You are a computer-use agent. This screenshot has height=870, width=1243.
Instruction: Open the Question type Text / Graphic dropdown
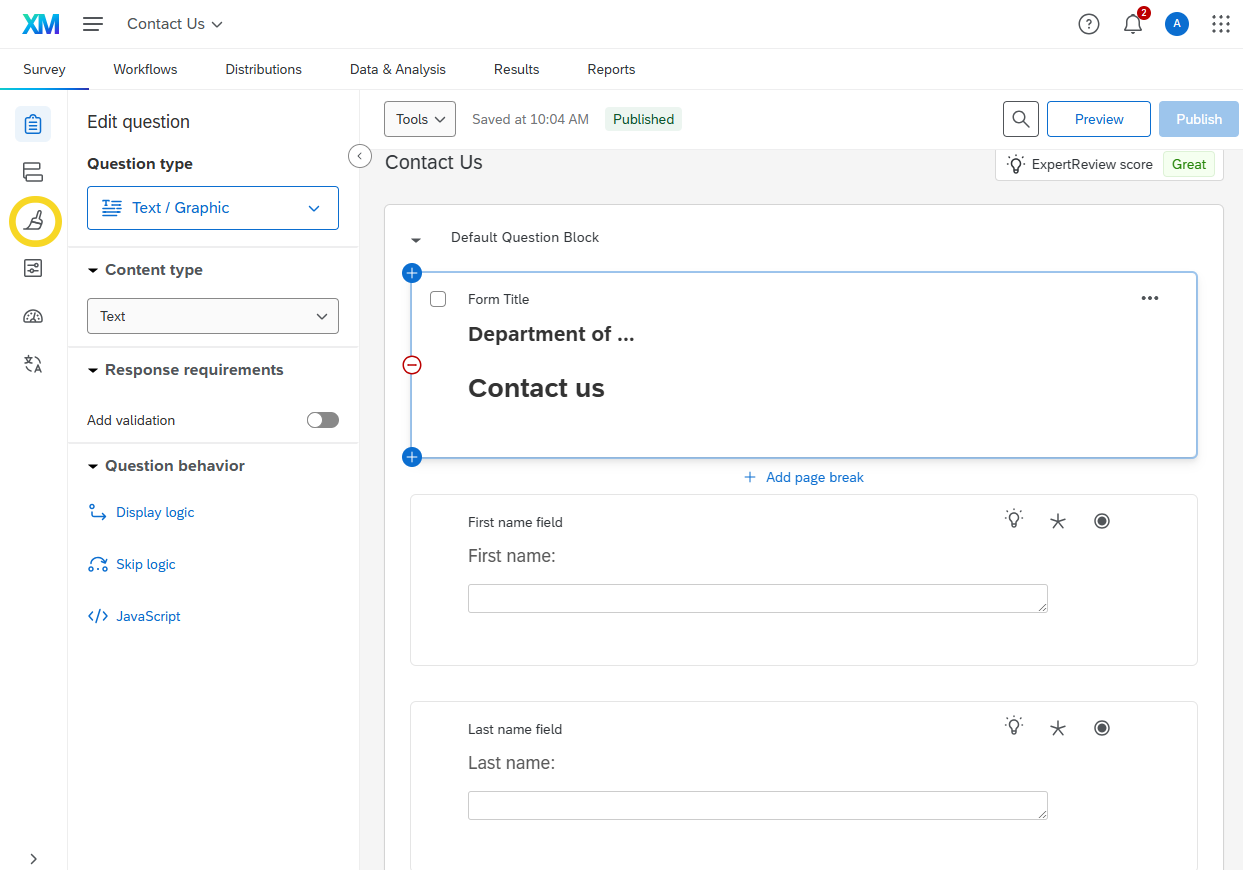coord(213,208)
